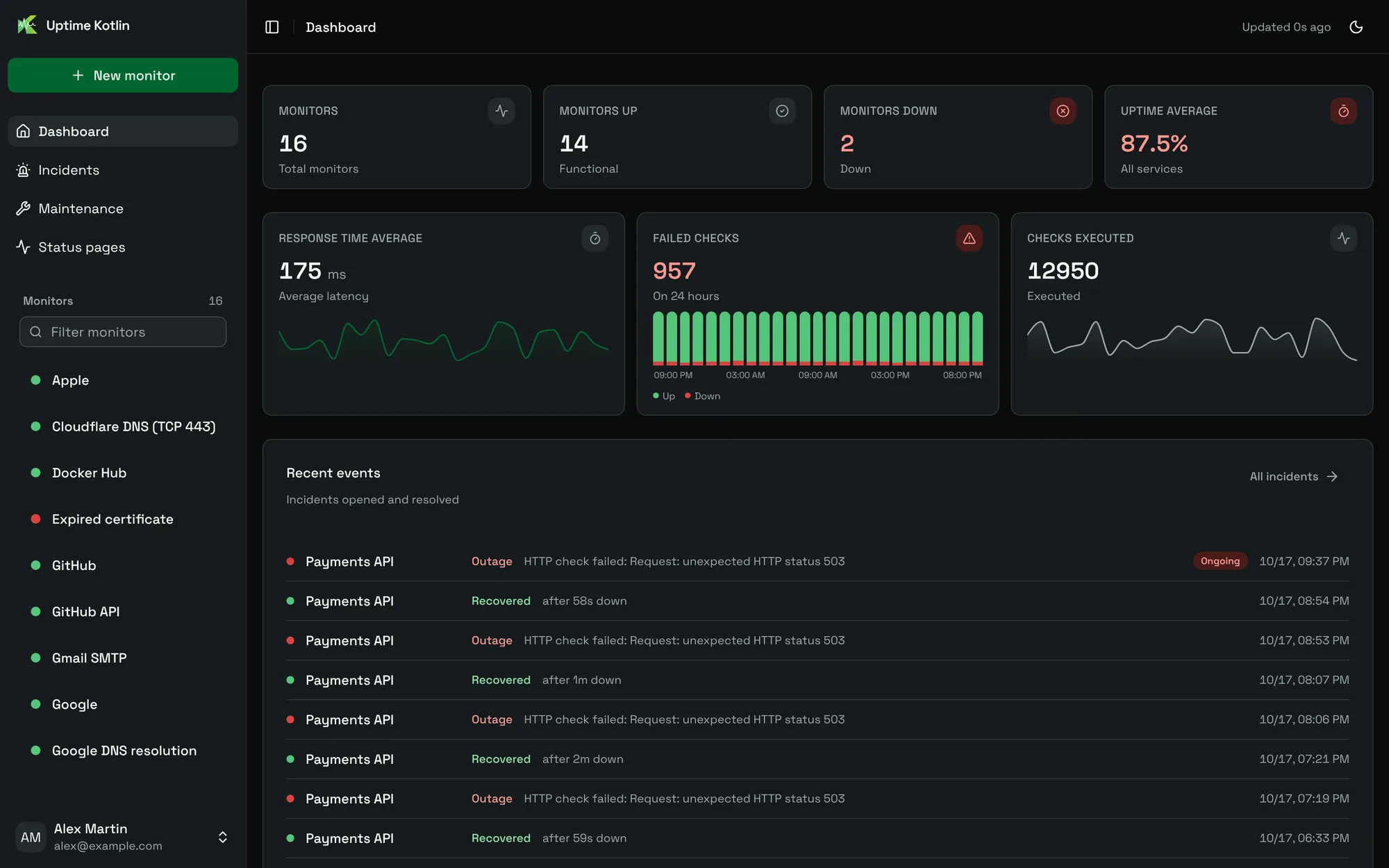
Task: Click the search icon in Filter monitors
Action: 35,332
